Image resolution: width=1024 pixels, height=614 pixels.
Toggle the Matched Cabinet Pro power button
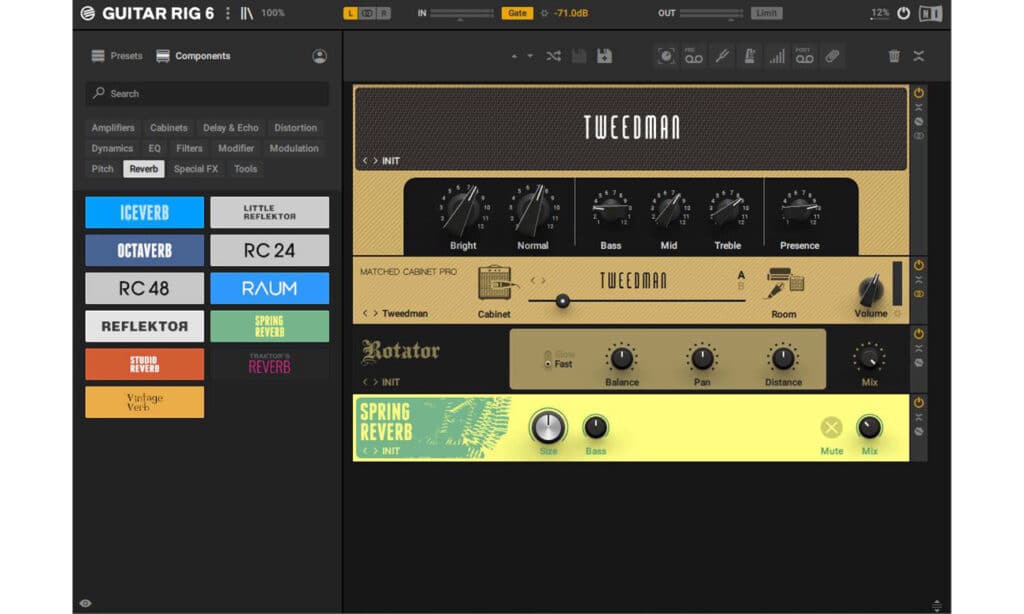coord(919,265)
